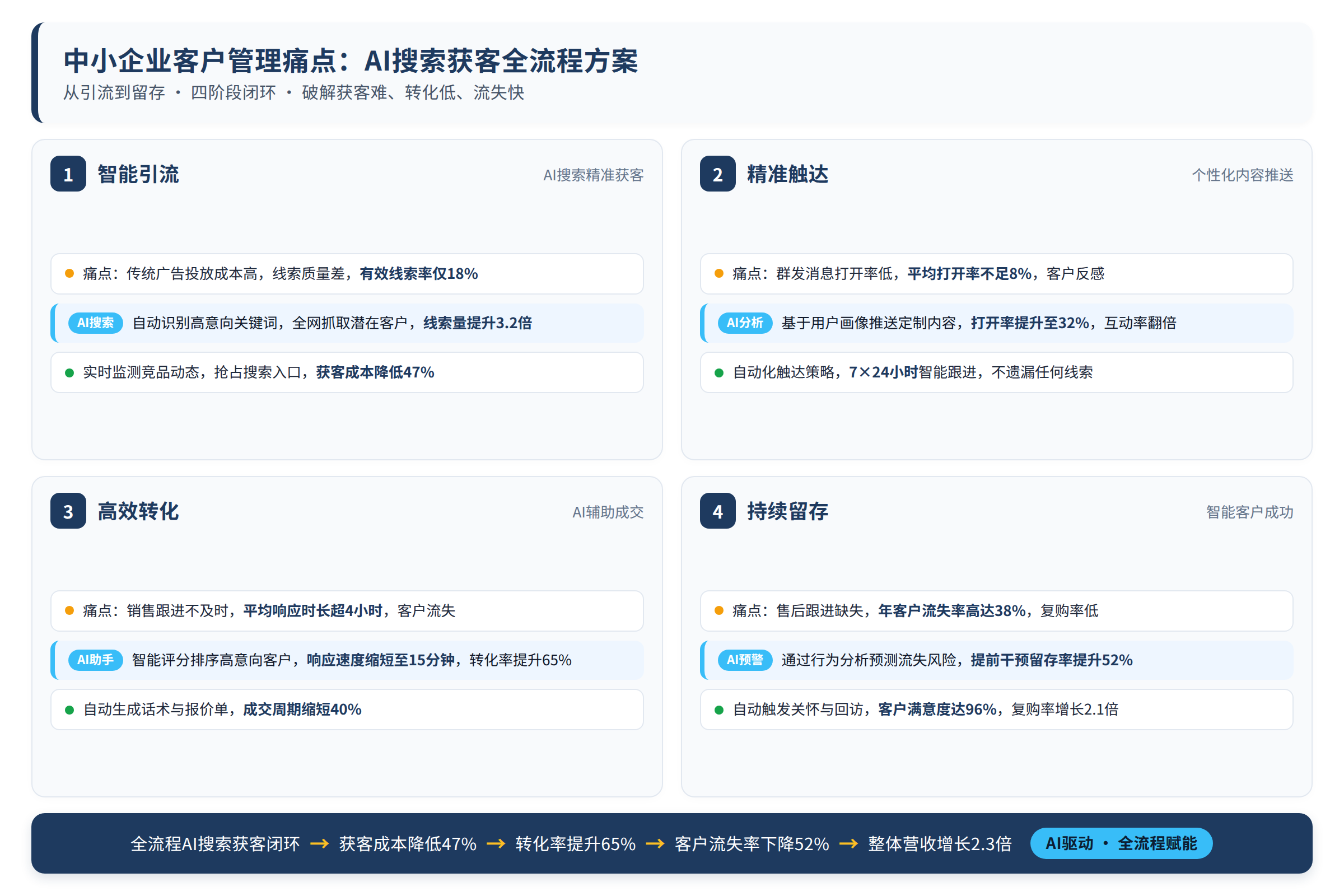Click the arrow after footer 转化率提升65%

(x=655, y=843)
